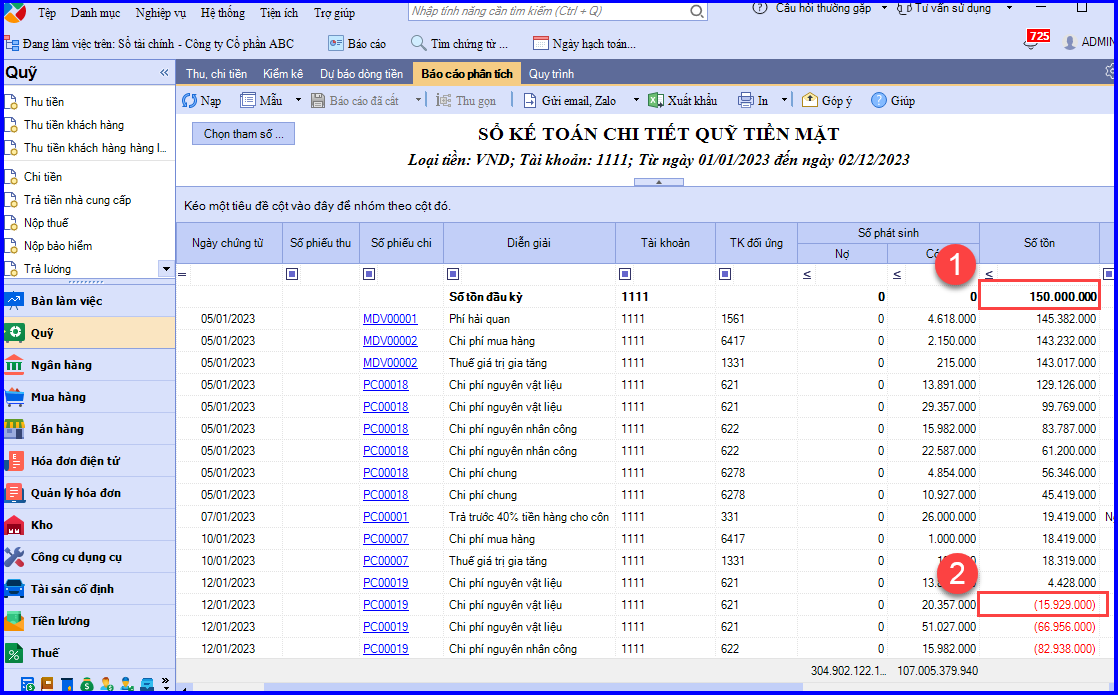Open the Nghiệp vụ menu
1118x695 pixels.
[x=161, y=13]
